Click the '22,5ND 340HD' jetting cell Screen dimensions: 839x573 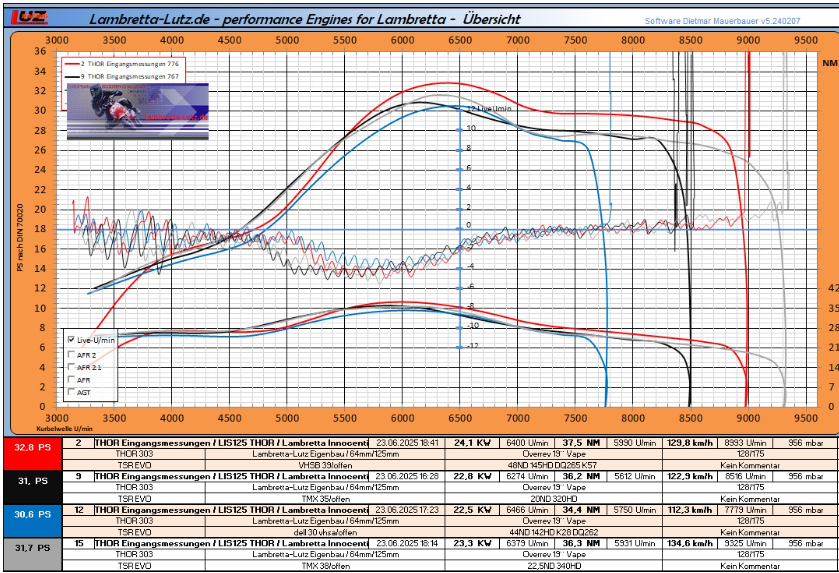pyautogui.click(x=554, y=566)
